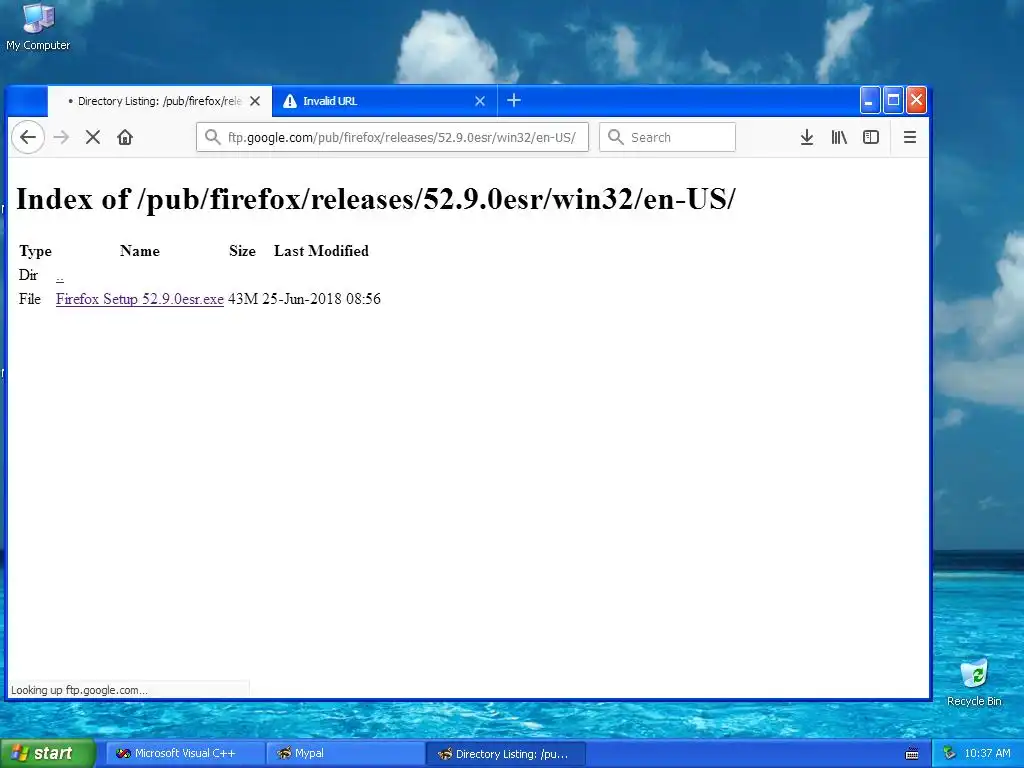Switch to Microsoft Visual C++ taskbar item

[x=185, y=754]
